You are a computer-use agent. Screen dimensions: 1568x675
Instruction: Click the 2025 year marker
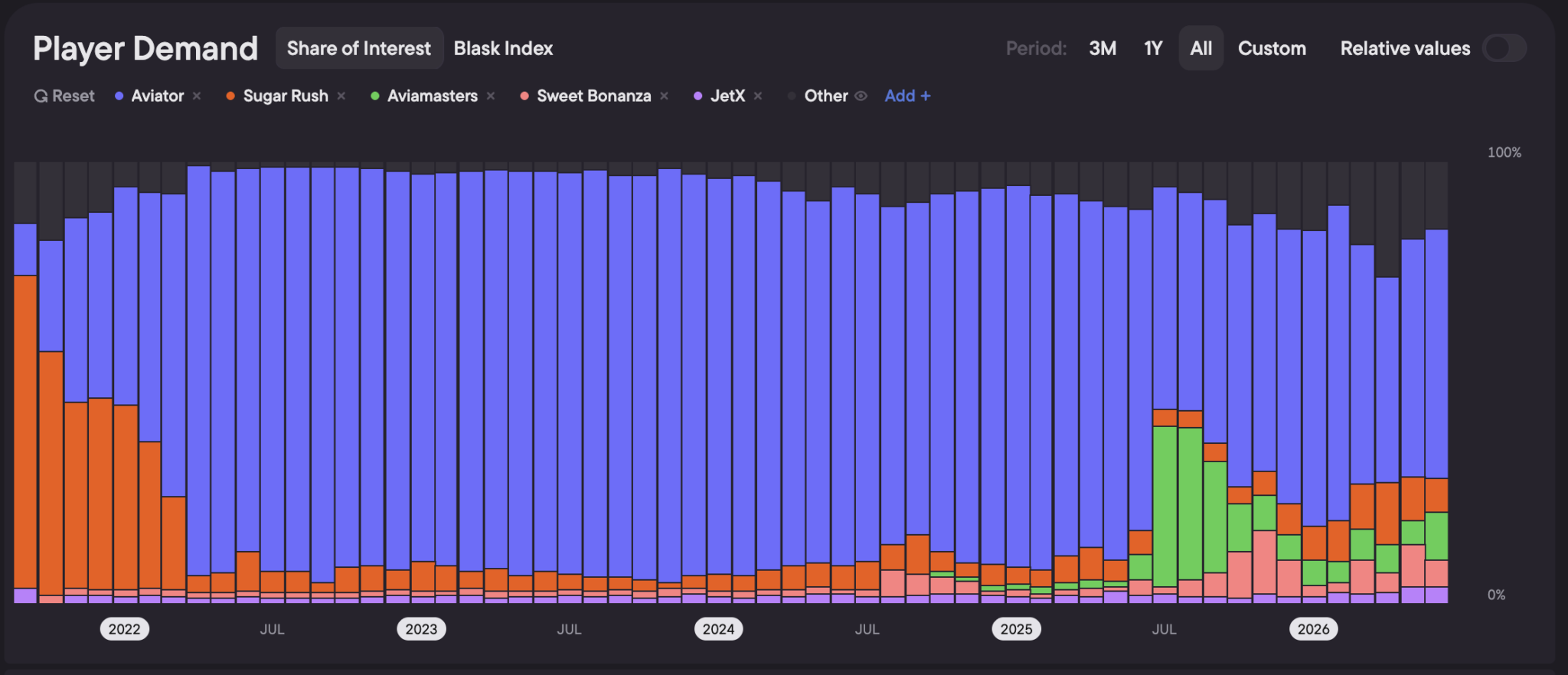pyautogui.click(x=1016, y=629)
